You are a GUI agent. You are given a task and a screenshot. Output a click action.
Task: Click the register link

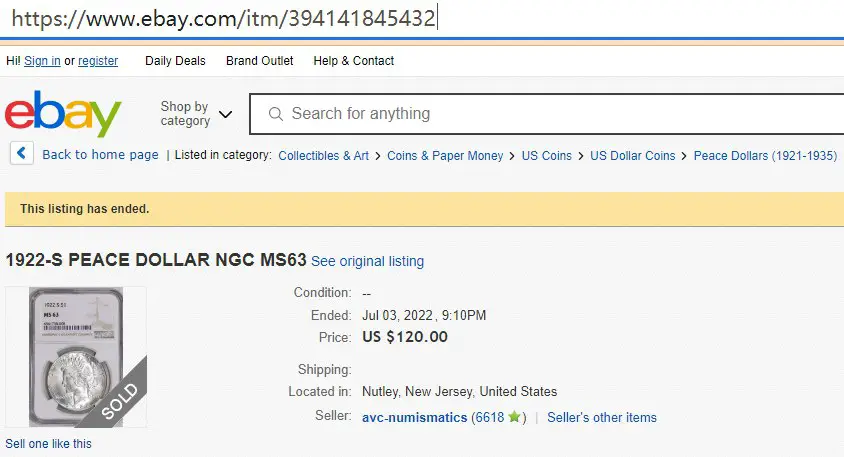click(x=98, y=61)
